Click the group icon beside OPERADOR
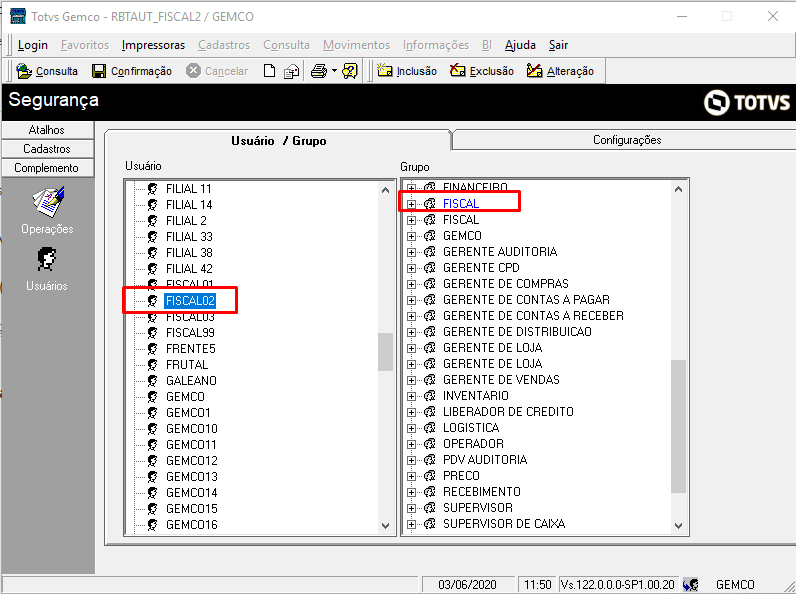The width and height of the screenshot is (796, 594). tap(429, 444)
